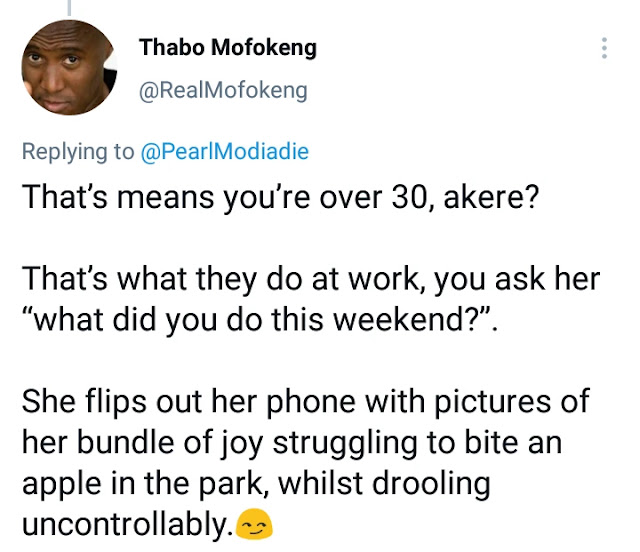The width and height of the screenshot is (640, 552).
Task: Visit the @RealMofokeng handle
Action: coord(223,90)
